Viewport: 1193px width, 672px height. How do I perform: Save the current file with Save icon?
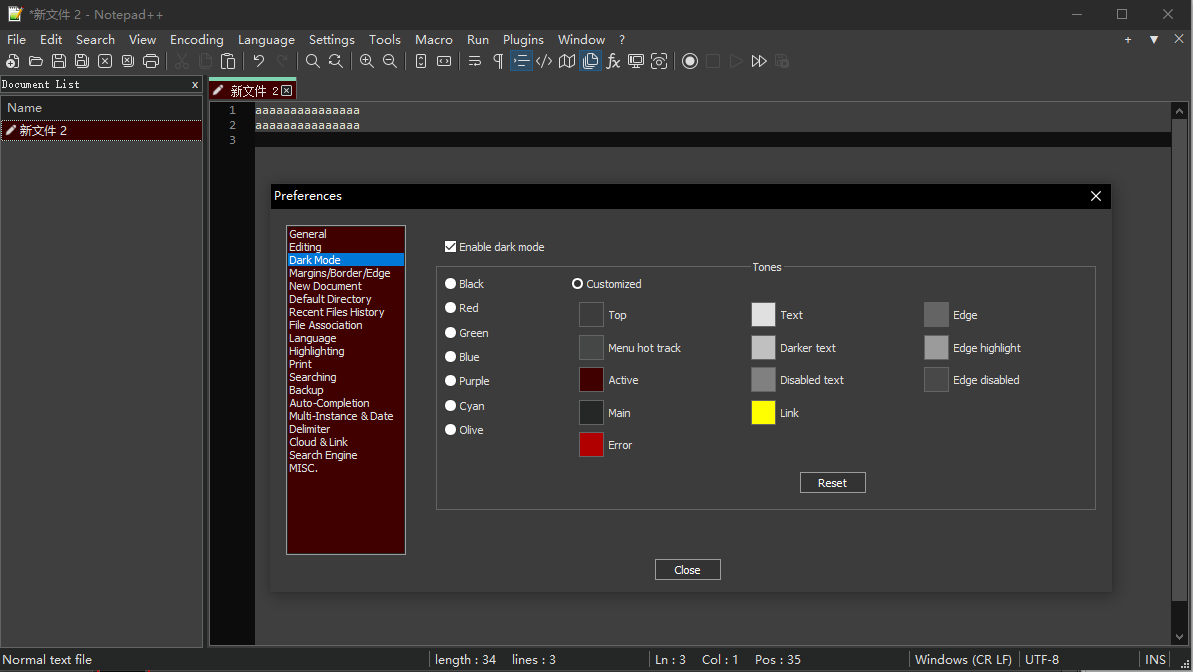pos(59,62)
